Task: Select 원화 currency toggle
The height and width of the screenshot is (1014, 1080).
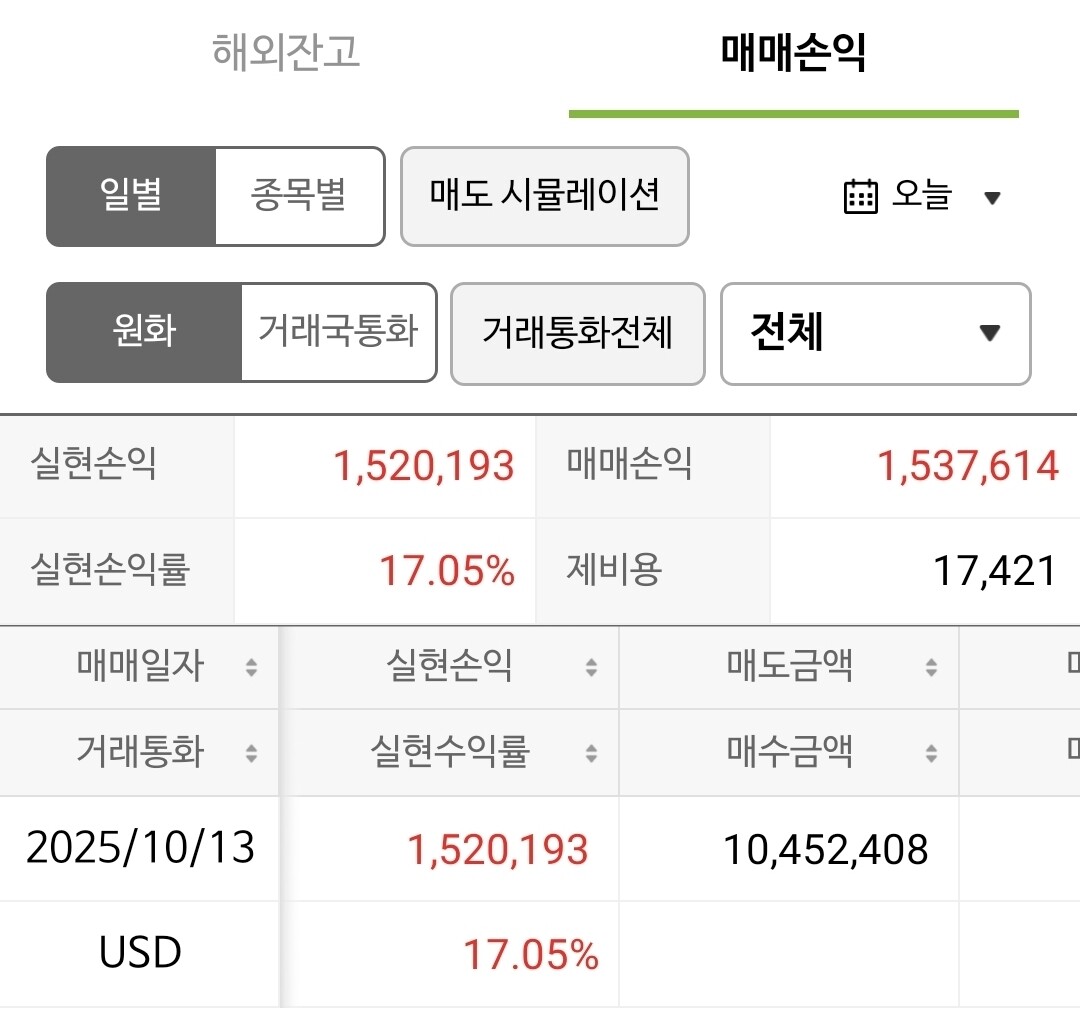Action: click(x=144, y=332)
